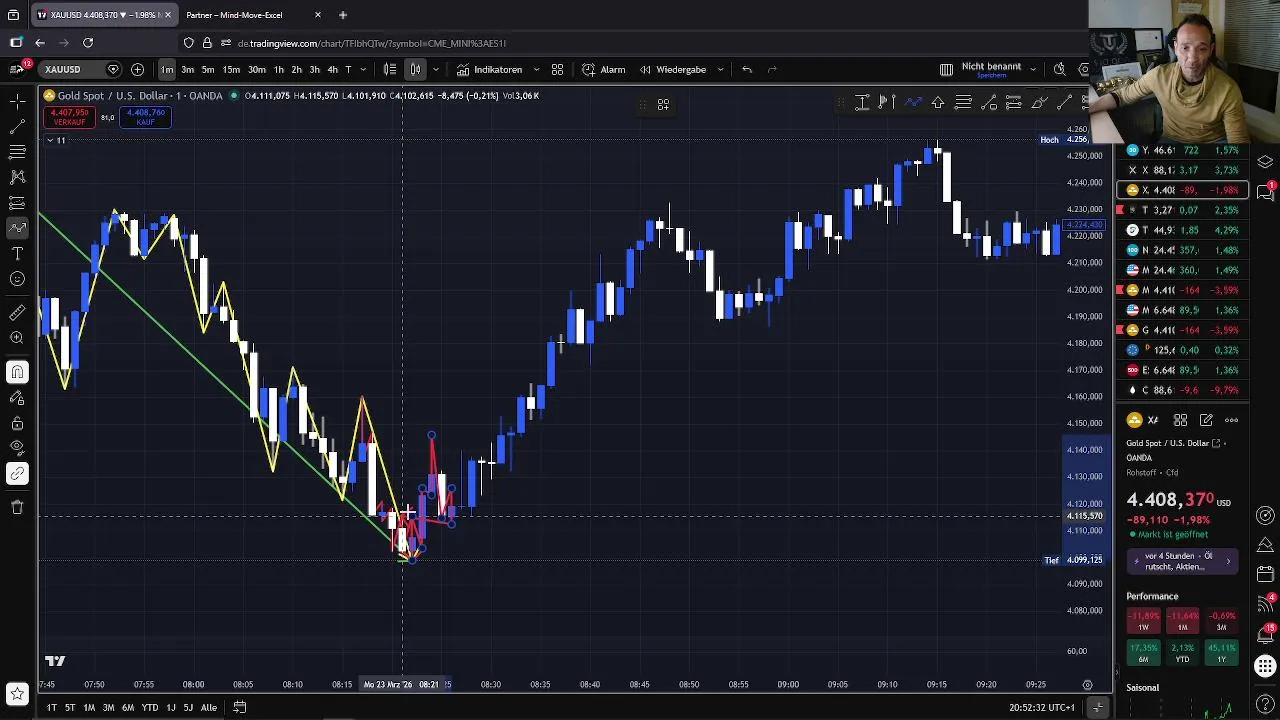This screenshot has height=720, width=1280.
Task: Open the emoji and icons tool
Action: (17, 279)
